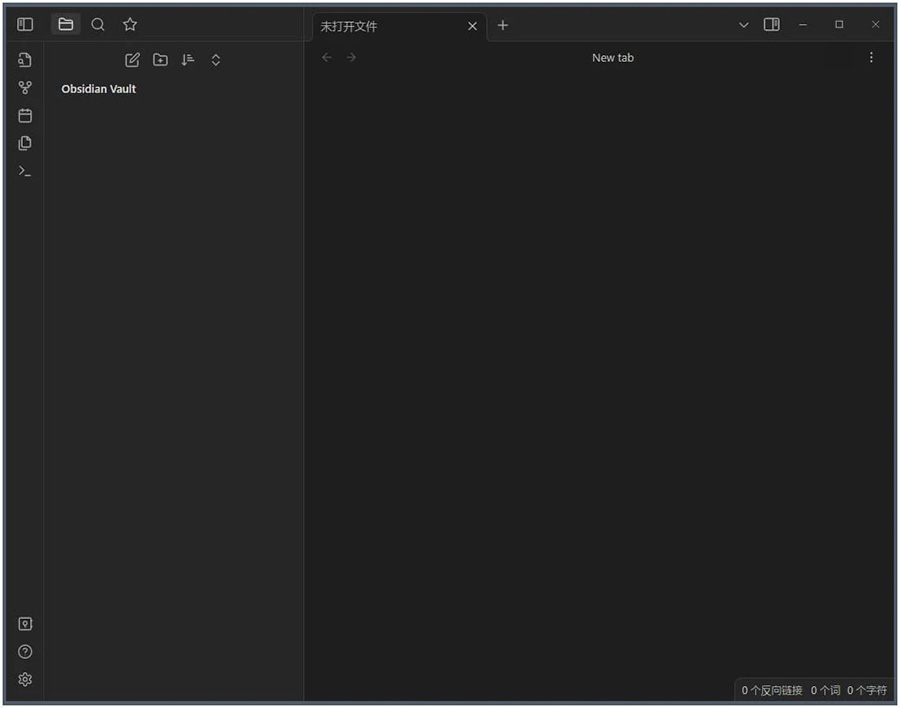Open Obsidian help icon
Viewport: 900px width, 708px height.
click(25, 652)
